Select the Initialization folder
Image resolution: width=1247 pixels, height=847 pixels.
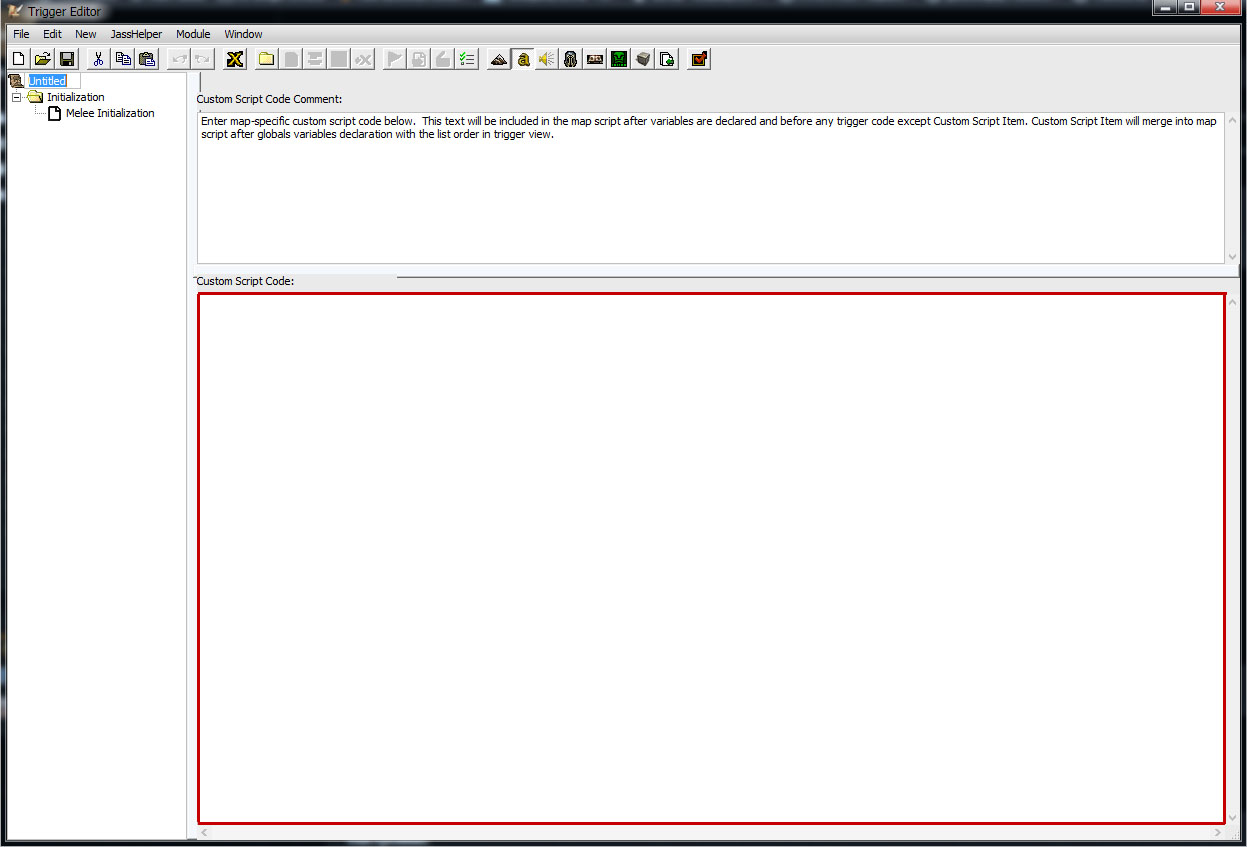tap(75, 97)
